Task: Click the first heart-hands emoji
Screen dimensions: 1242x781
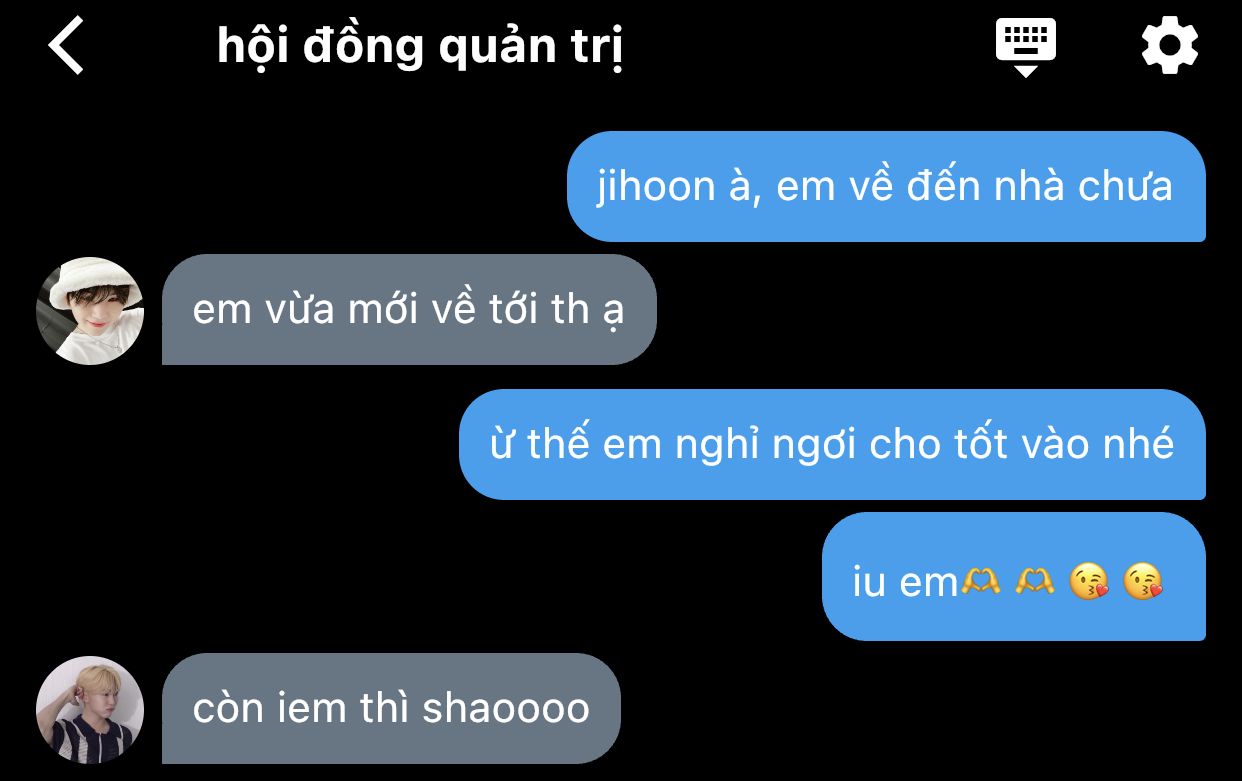Action: pos(980,580)
